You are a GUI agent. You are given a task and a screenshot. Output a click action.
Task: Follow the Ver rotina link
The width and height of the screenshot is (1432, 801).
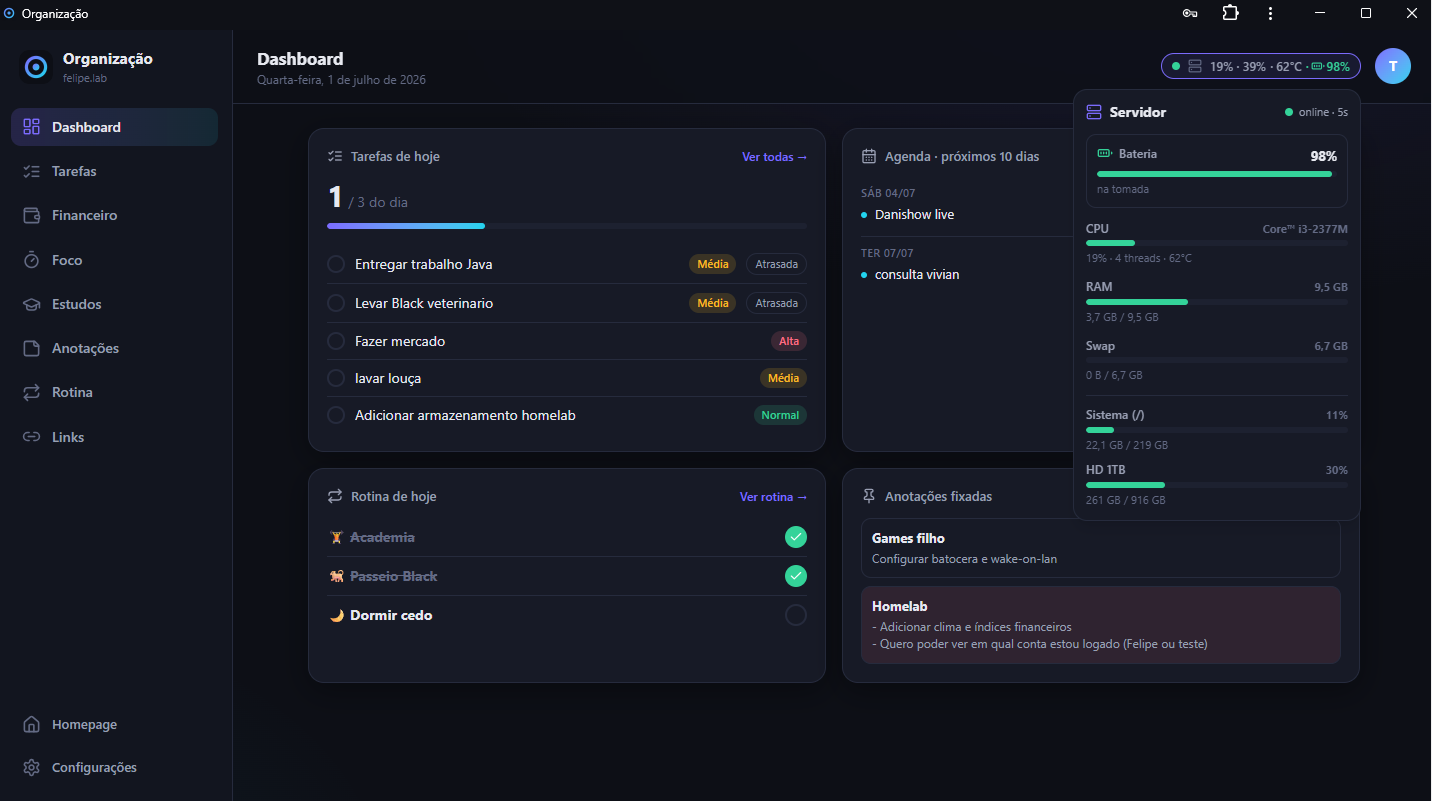[x=773, y=497]
